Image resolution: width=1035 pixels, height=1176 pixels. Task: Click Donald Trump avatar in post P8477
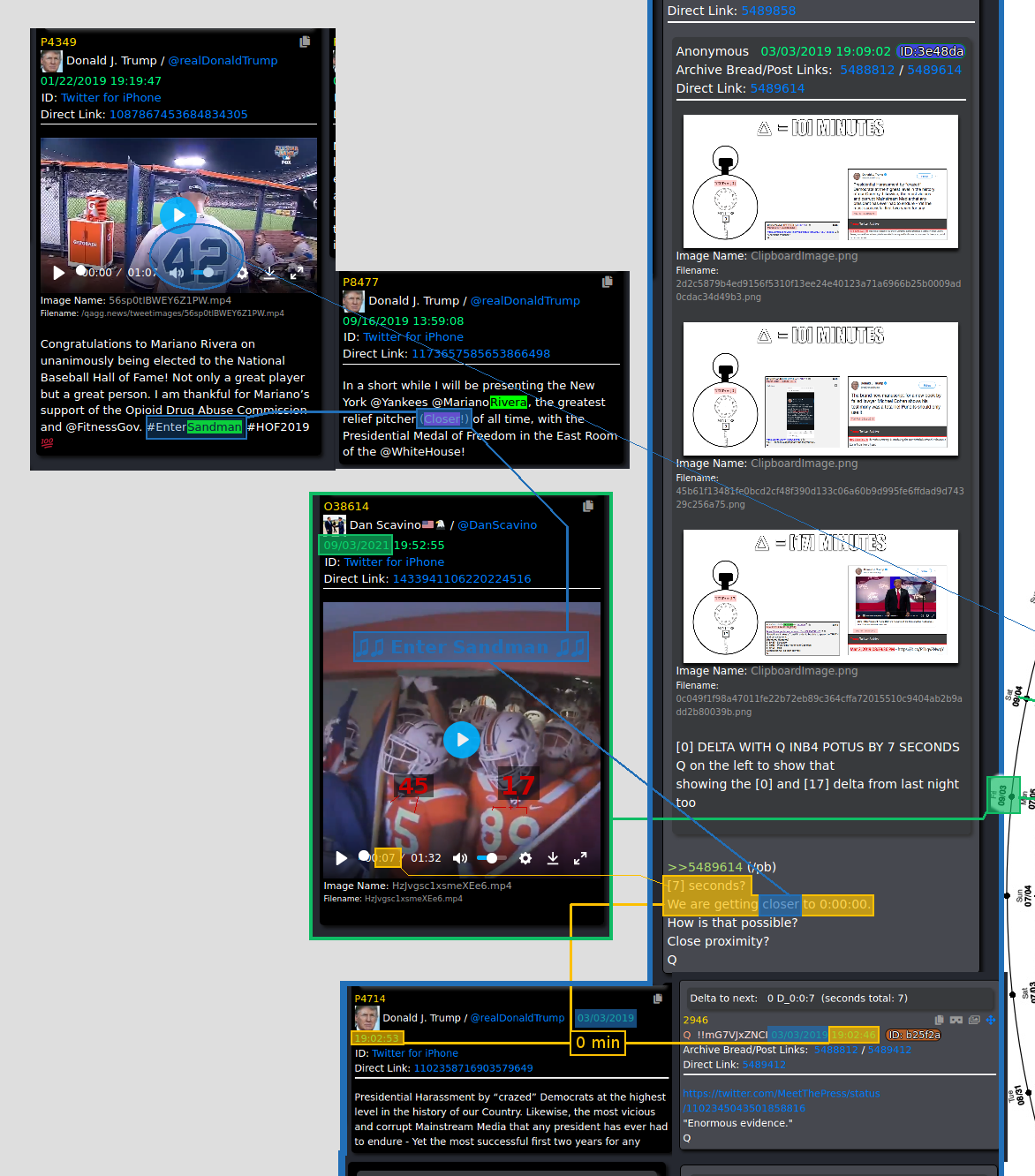353,301
